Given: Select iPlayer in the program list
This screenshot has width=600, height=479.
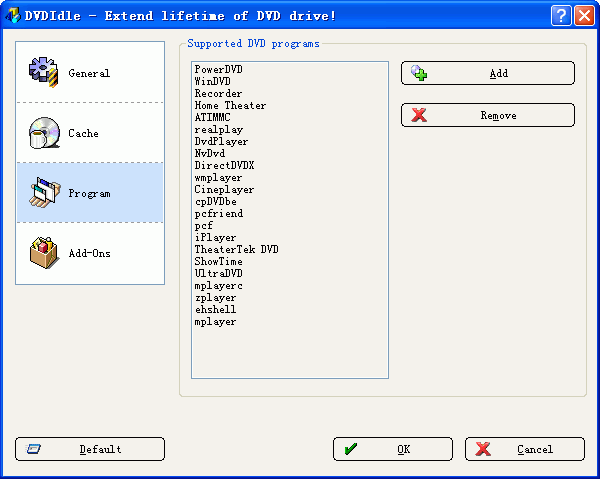Looking at the screenshot, I should pyautogui.click(x=215, y=238).
